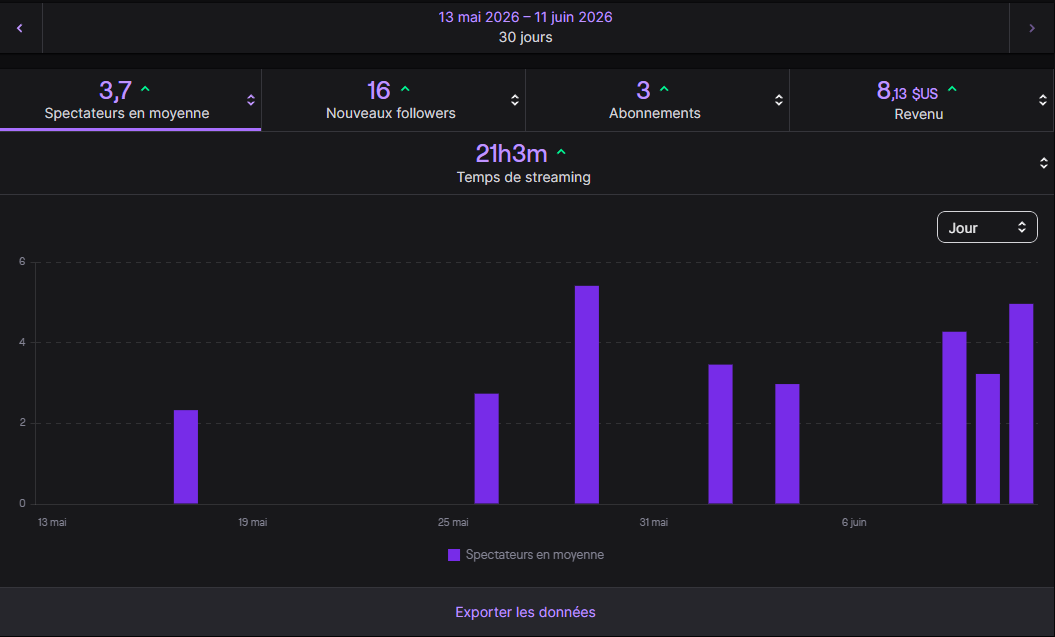Open metric selector arrows for Temps de streaming
This screenshot has width=1055, height=637.
1044,163
